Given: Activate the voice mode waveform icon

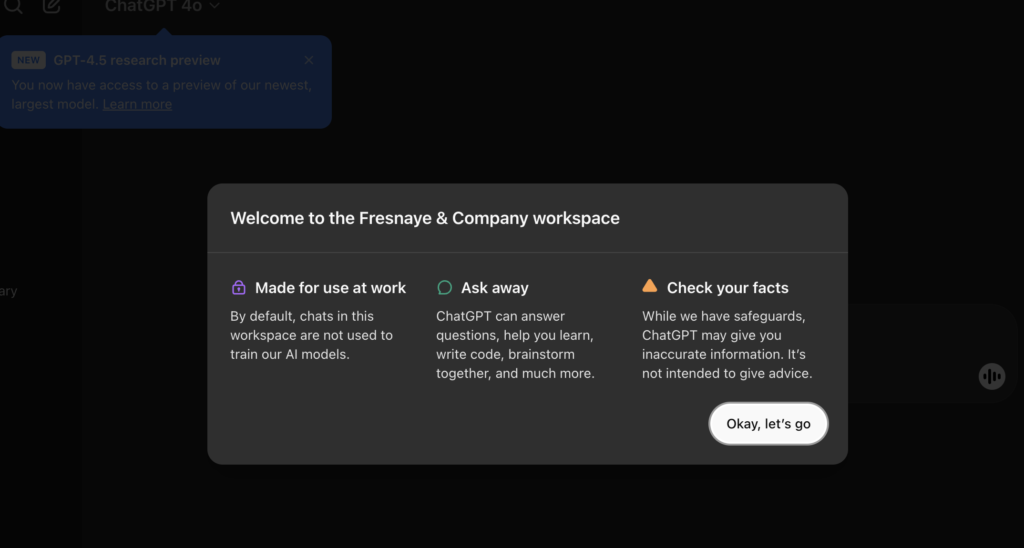Looking at the screenshot, I should pyautogui.click(x=991, y=376).
